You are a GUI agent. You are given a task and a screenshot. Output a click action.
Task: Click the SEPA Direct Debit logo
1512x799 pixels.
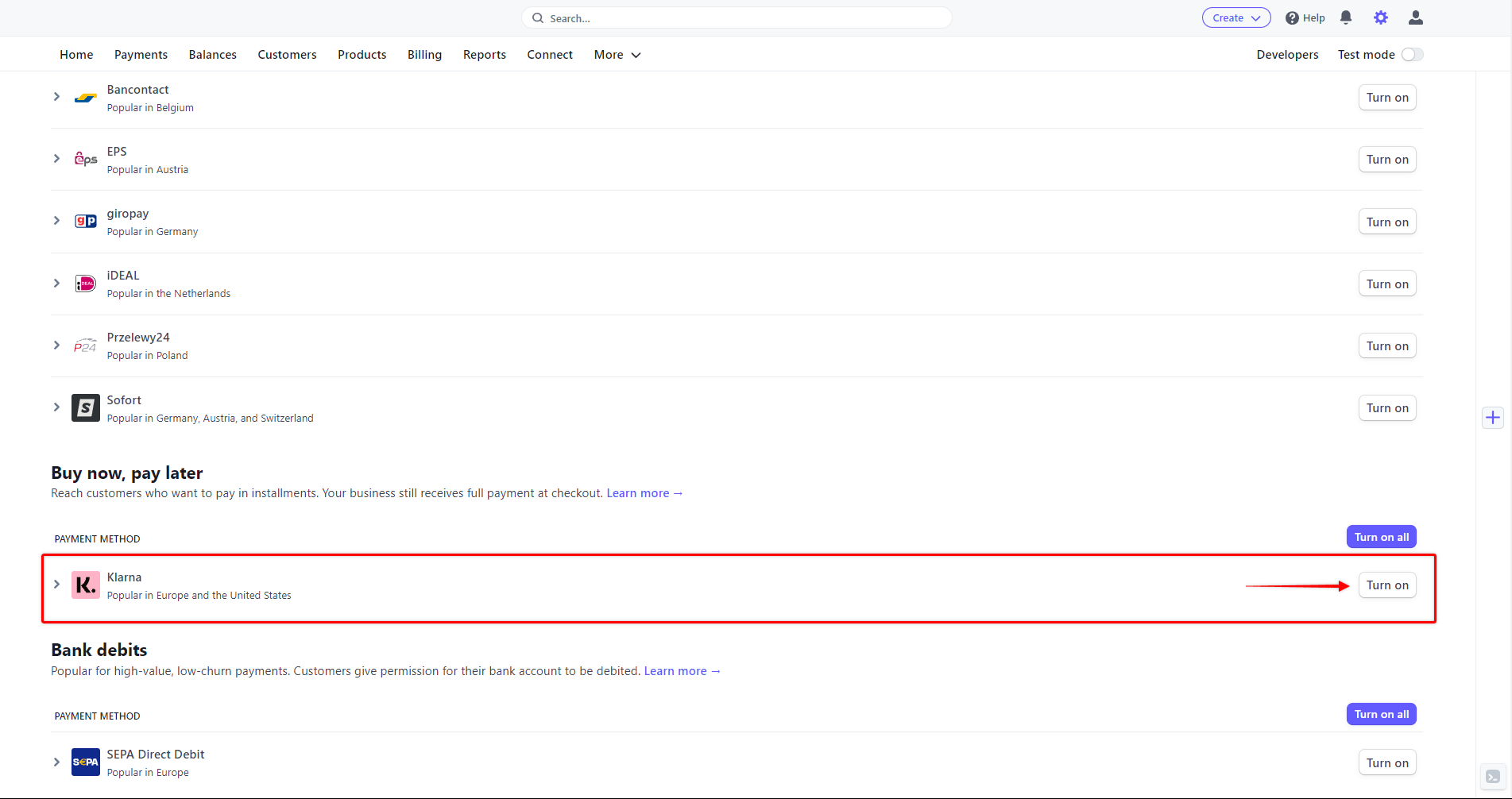85,762
